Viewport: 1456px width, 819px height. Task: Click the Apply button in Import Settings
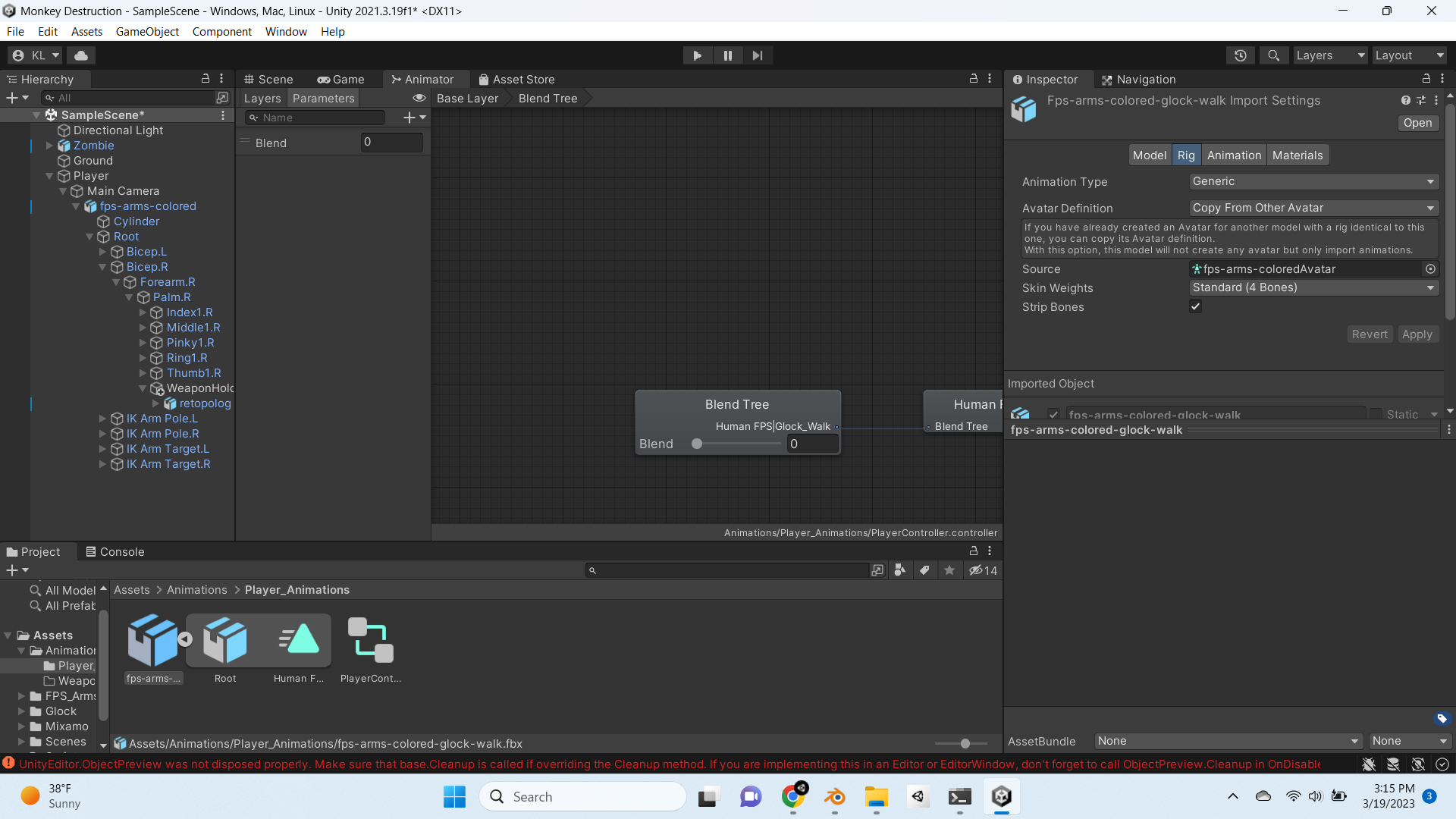(1417, 334)
